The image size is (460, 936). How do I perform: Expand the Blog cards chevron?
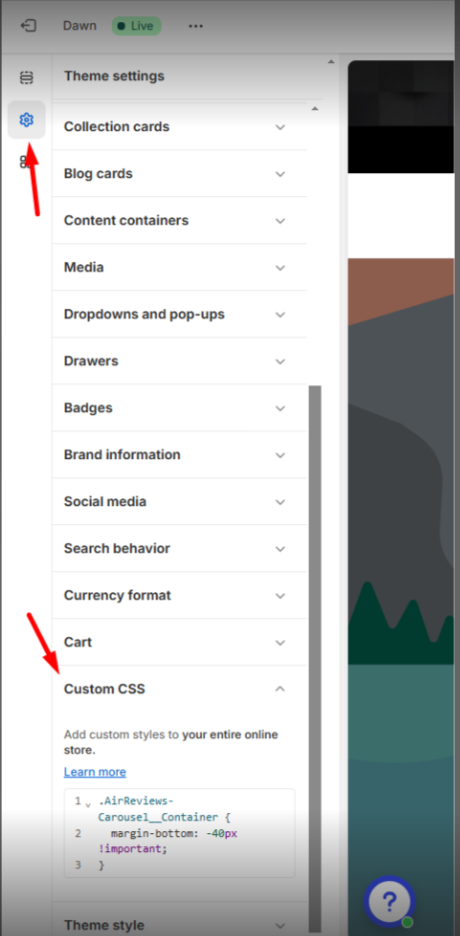[280, 174]
